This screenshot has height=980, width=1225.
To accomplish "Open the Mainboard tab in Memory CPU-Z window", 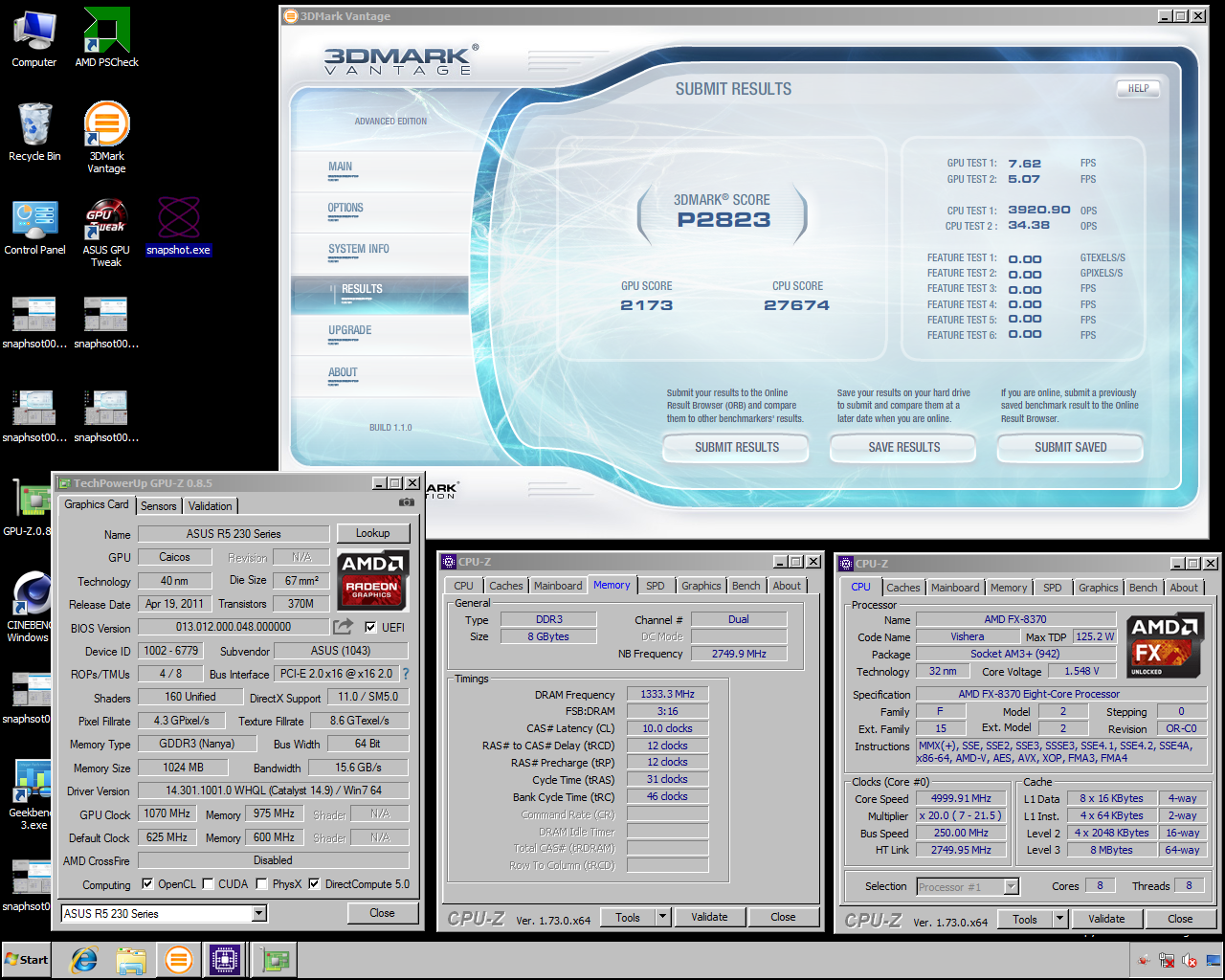I will (x=558, y=586).
